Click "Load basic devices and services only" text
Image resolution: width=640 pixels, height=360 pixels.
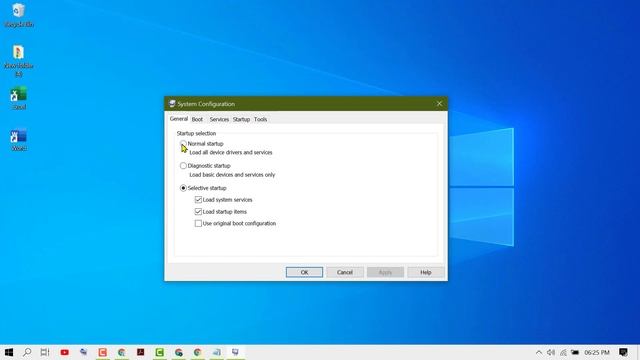[x=232, y=175]
